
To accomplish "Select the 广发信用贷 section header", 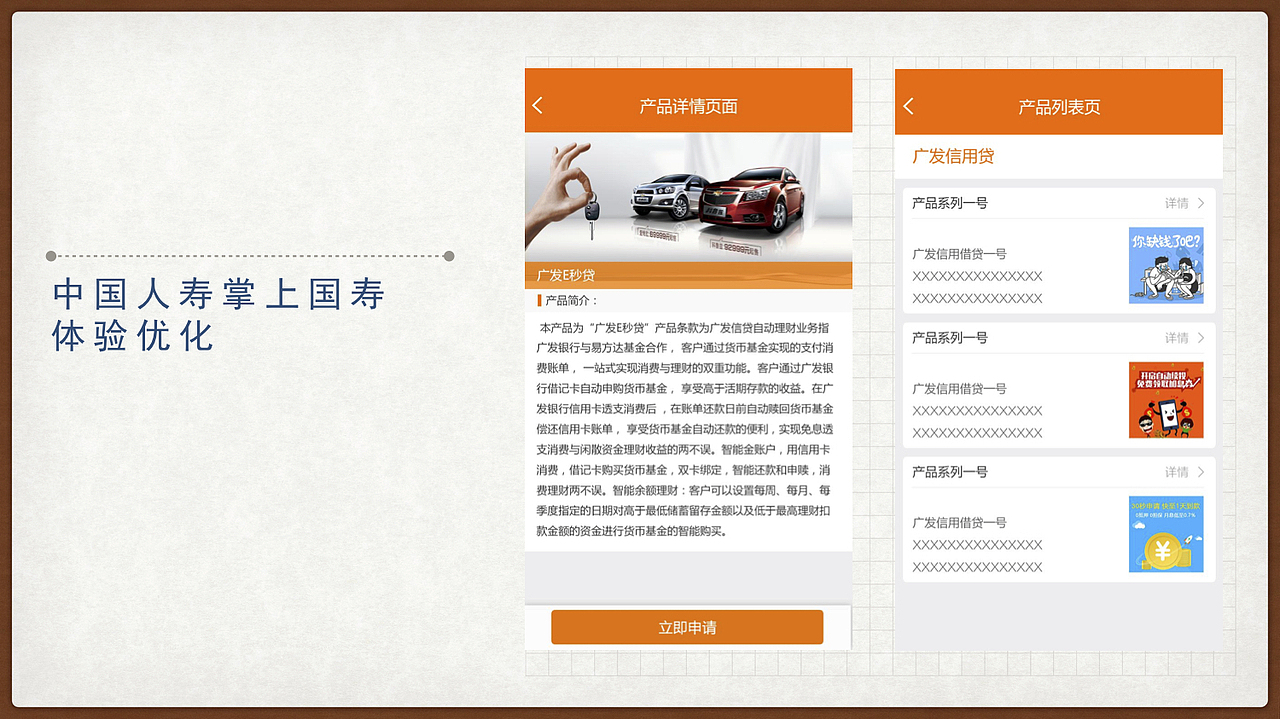I will 953,157.
